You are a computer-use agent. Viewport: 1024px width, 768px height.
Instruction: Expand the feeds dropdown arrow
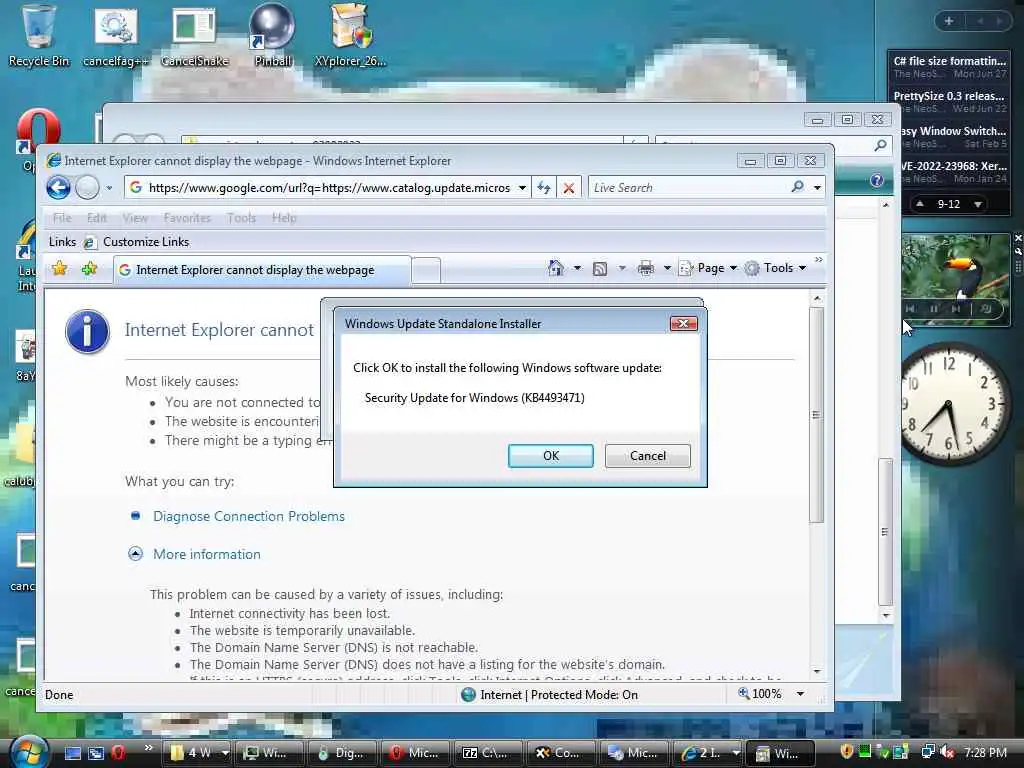(x=622, y=268)
